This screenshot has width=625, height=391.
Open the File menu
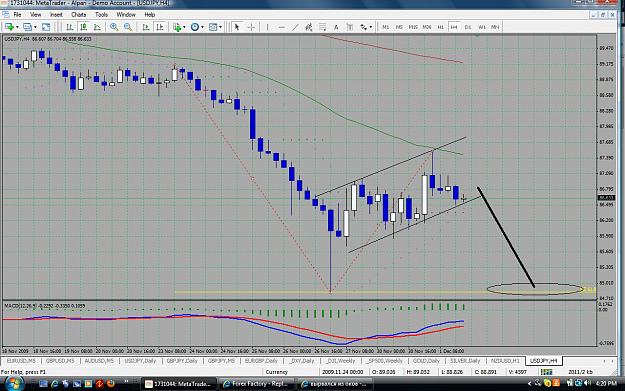coord(18,15)
